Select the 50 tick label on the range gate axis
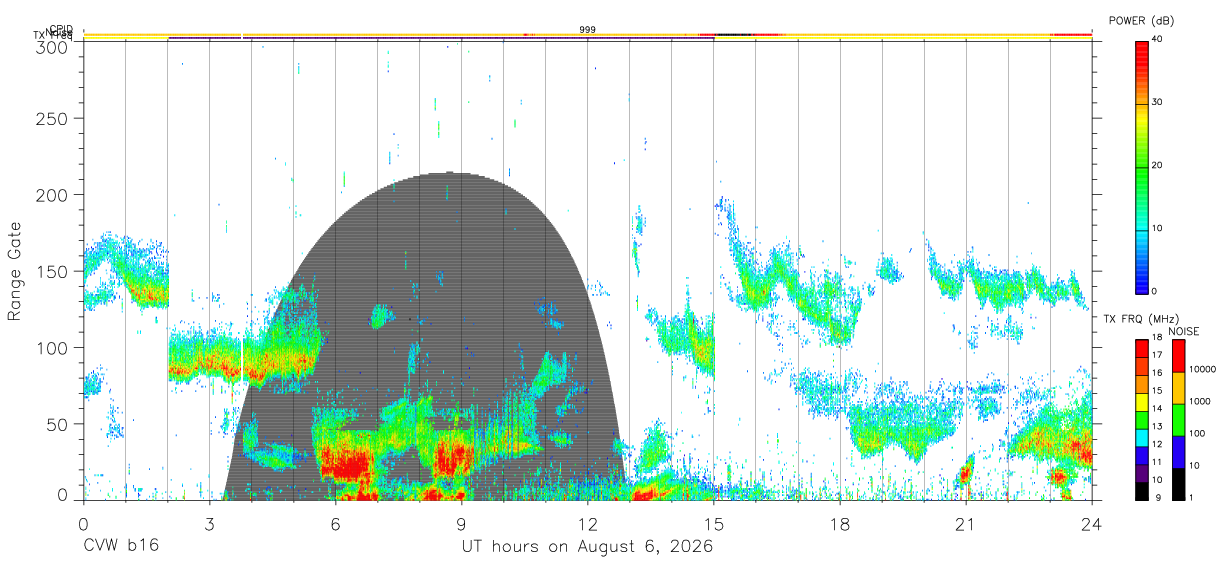This screenshot has height=567, width=1228. (57, 423)
